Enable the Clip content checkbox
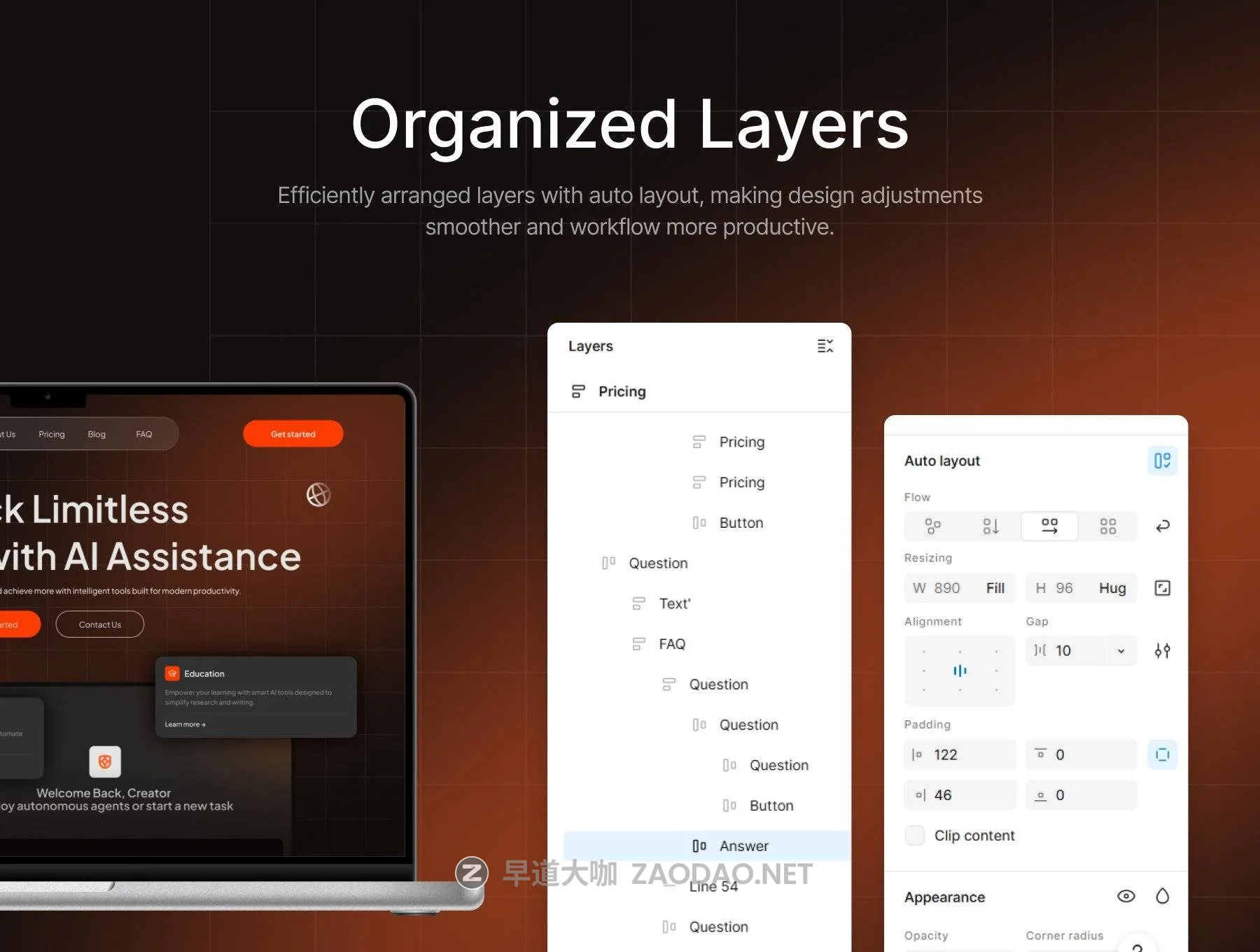Screen dimensions: 1260x952 pyautogui.click(x=915, y=835)
